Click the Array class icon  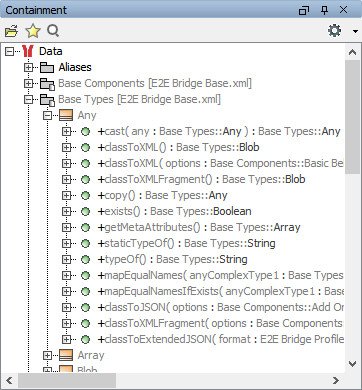pos(66,355)
